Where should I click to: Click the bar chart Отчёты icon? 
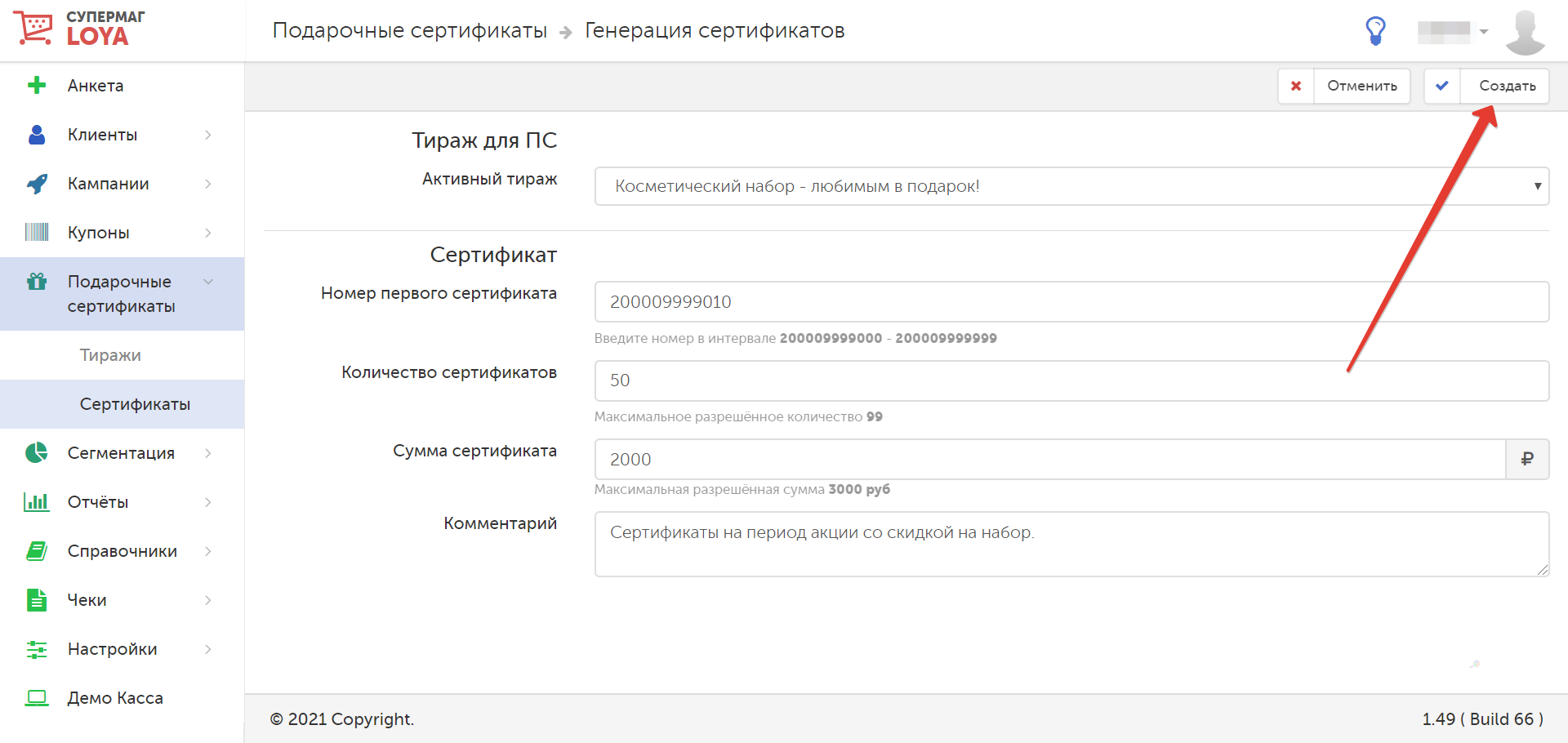[37, 502]
